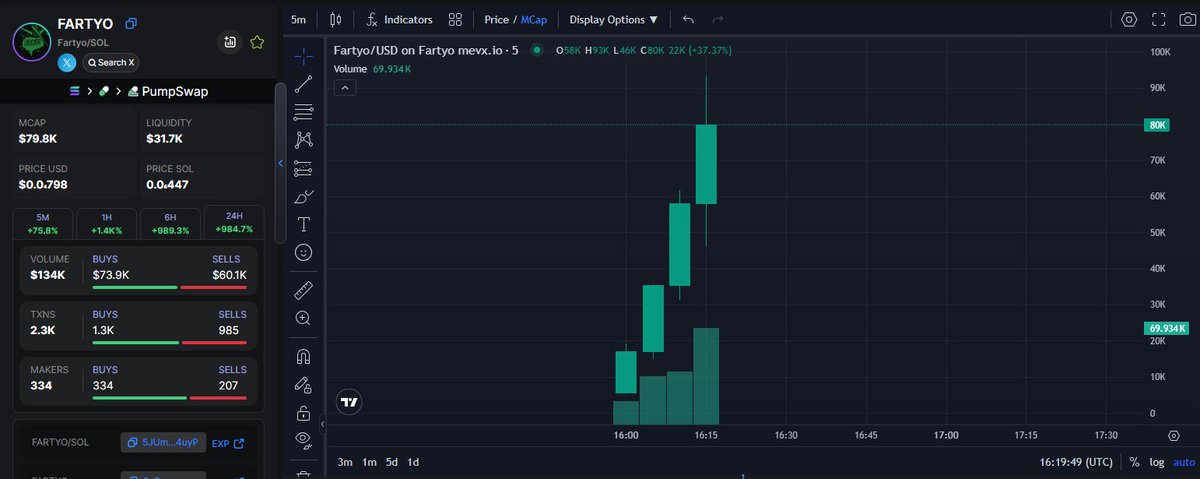Add FARTYO to favorites with star
The width and height of the screenshot is (1200, 479).
[257, 42]
